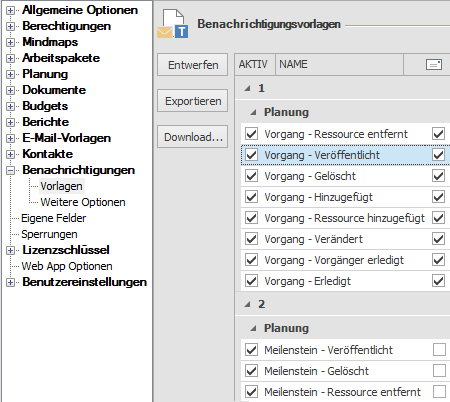The width and height of the screenshot is (450, 402).
Task: Select row text Vorgang - Vorgänger erledigt
Action: click(334, 260)
